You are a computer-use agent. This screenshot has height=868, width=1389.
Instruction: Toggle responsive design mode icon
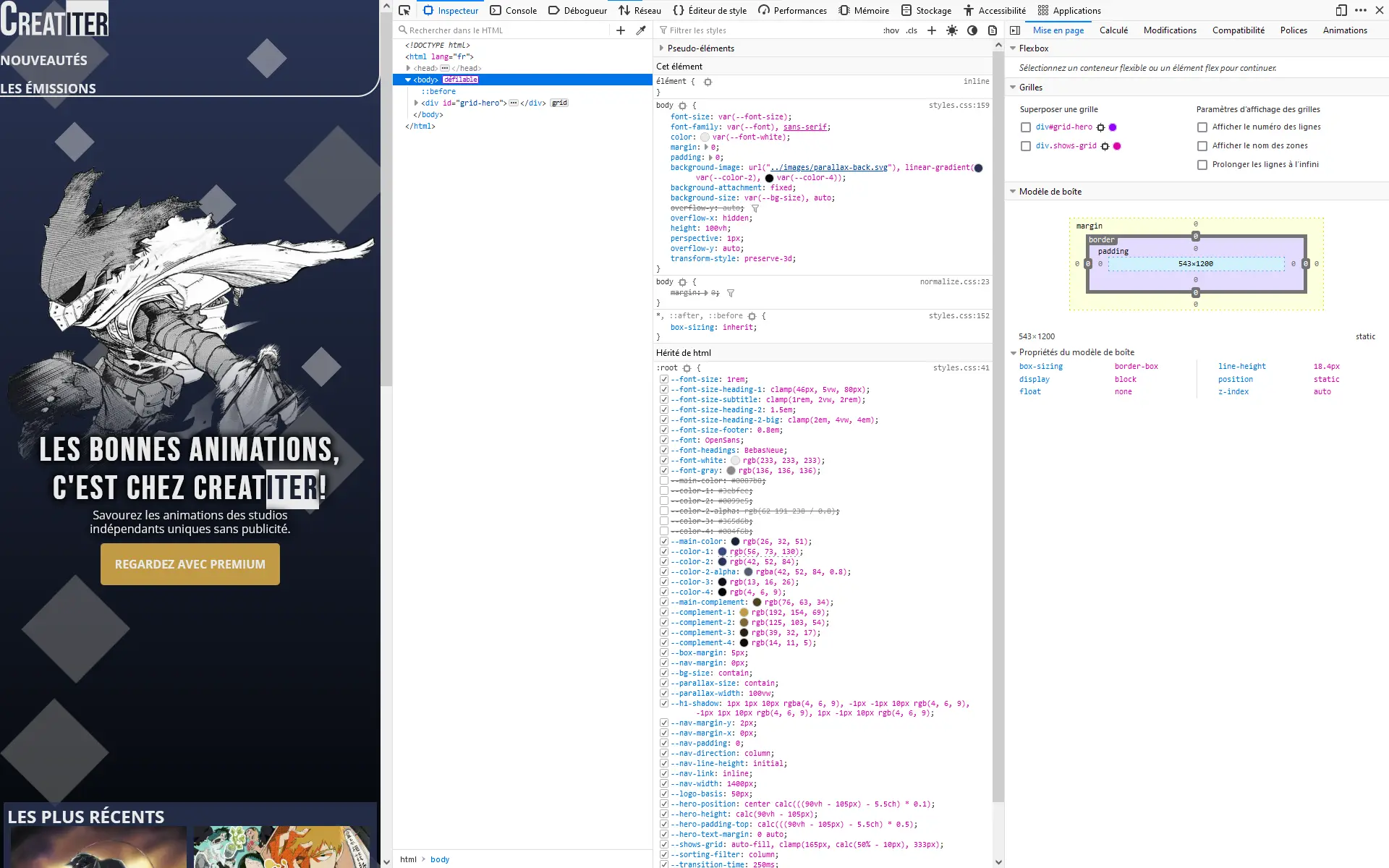tap(1341, 10)
